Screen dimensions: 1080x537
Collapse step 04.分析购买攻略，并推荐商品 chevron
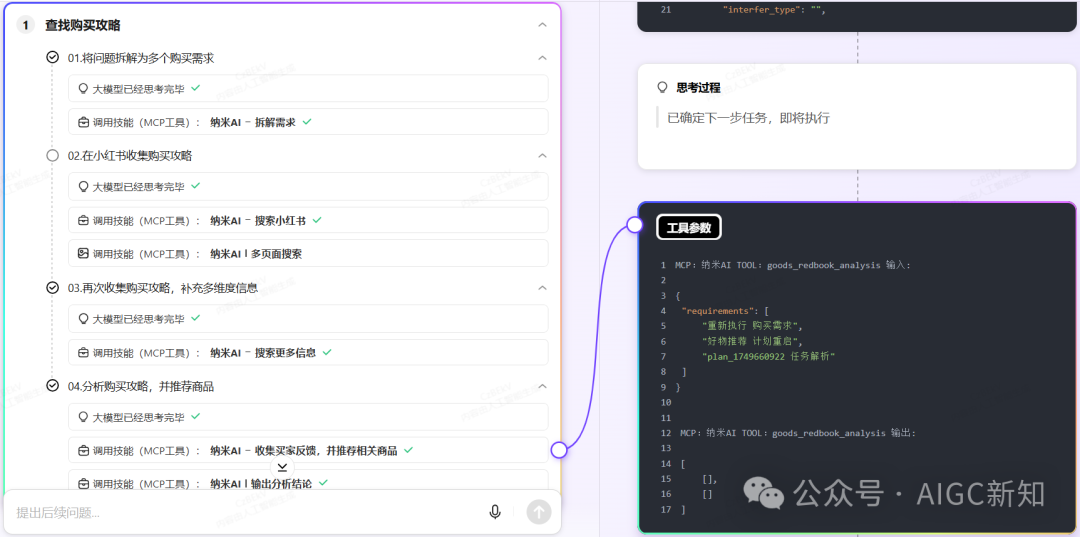542,386
